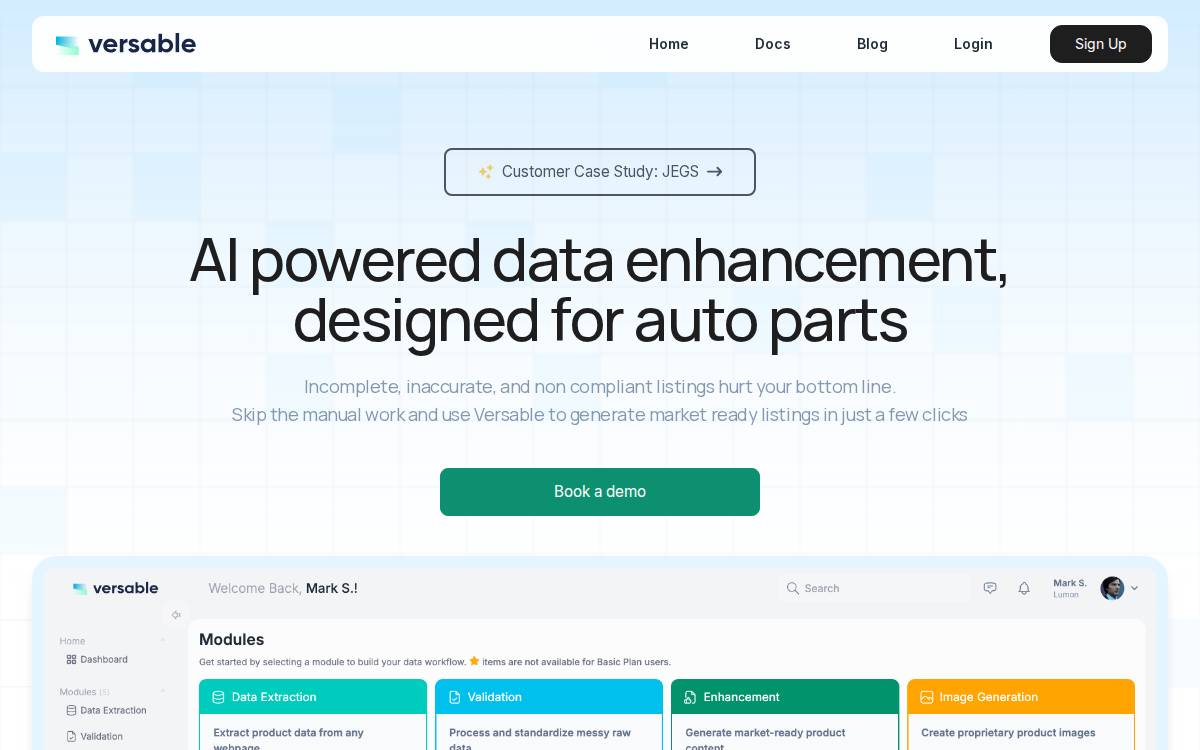Click 'Process and standardize messy raw' text
The height and width of the screenshot is (750, 1200).
(x=540, y=733)
